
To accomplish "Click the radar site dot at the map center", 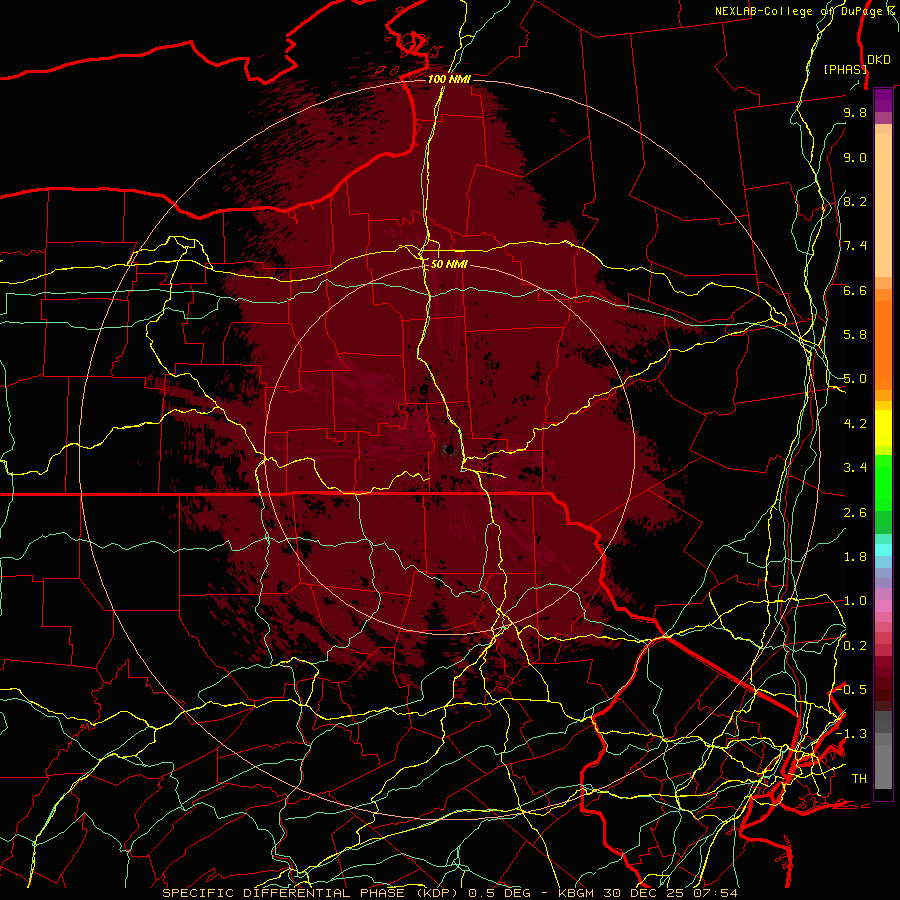I will point(449,450).
